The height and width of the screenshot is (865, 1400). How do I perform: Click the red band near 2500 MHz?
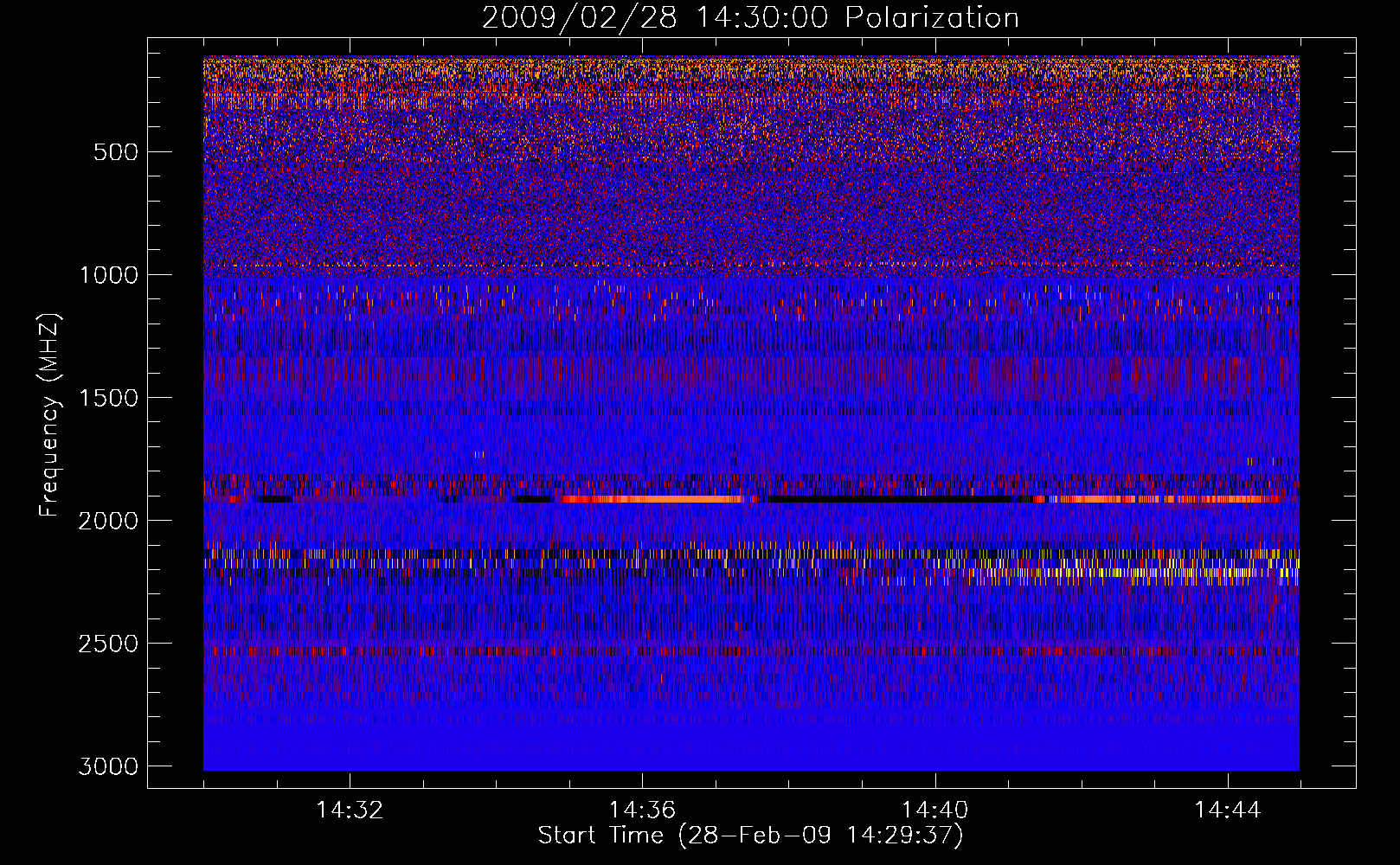[x=751, y=650]
